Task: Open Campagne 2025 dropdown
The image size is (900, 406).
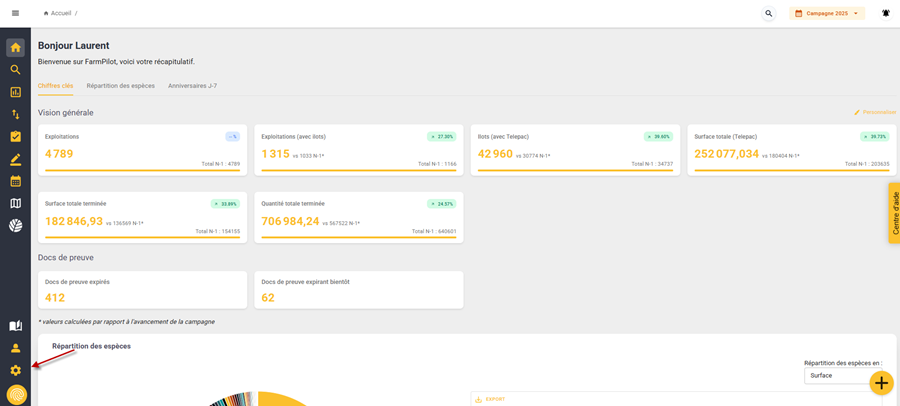Action: 827,13
